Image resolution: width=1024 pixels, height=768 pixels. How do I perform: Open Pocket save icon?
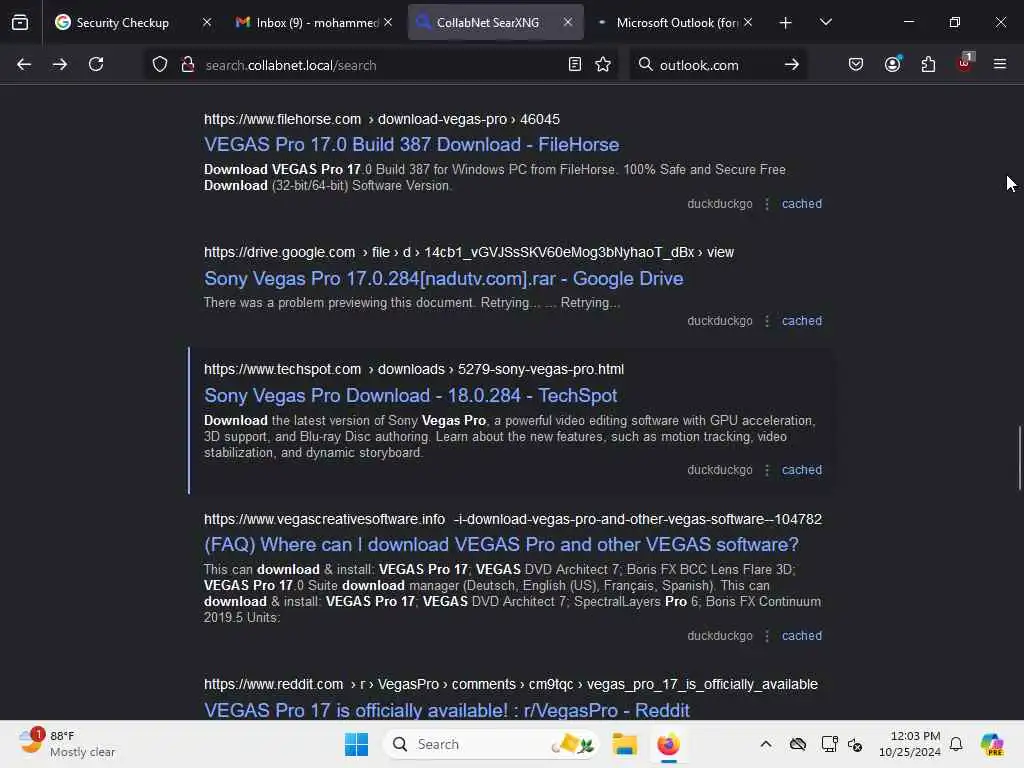(856, 64)
